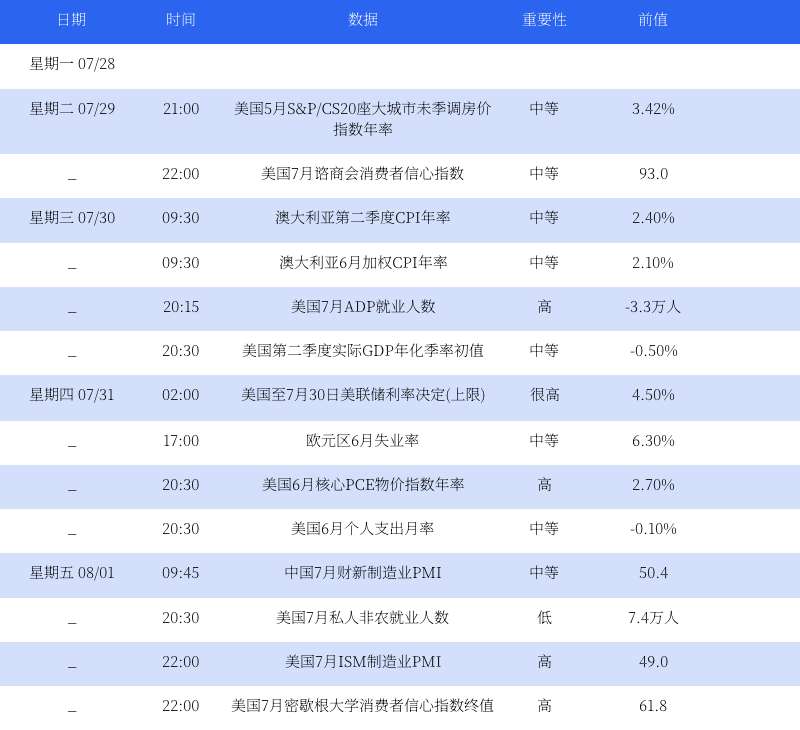Click the 50.4 previous value
Screen dimensions: 800x730
(653, 573)
